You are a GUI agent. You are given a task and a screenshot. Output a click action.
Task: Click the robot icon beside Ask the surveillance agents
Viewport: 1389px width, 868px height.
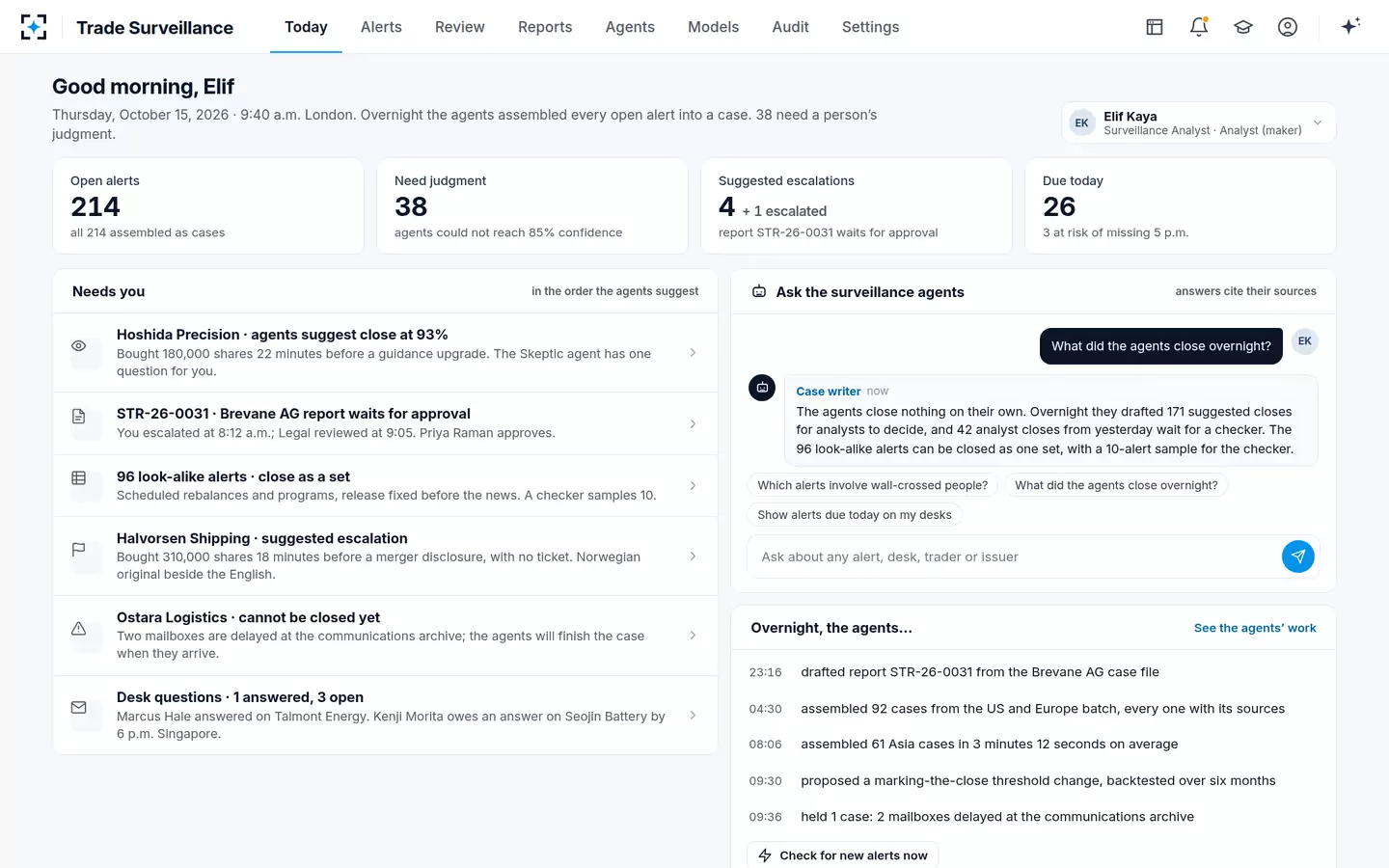[759, 291]
